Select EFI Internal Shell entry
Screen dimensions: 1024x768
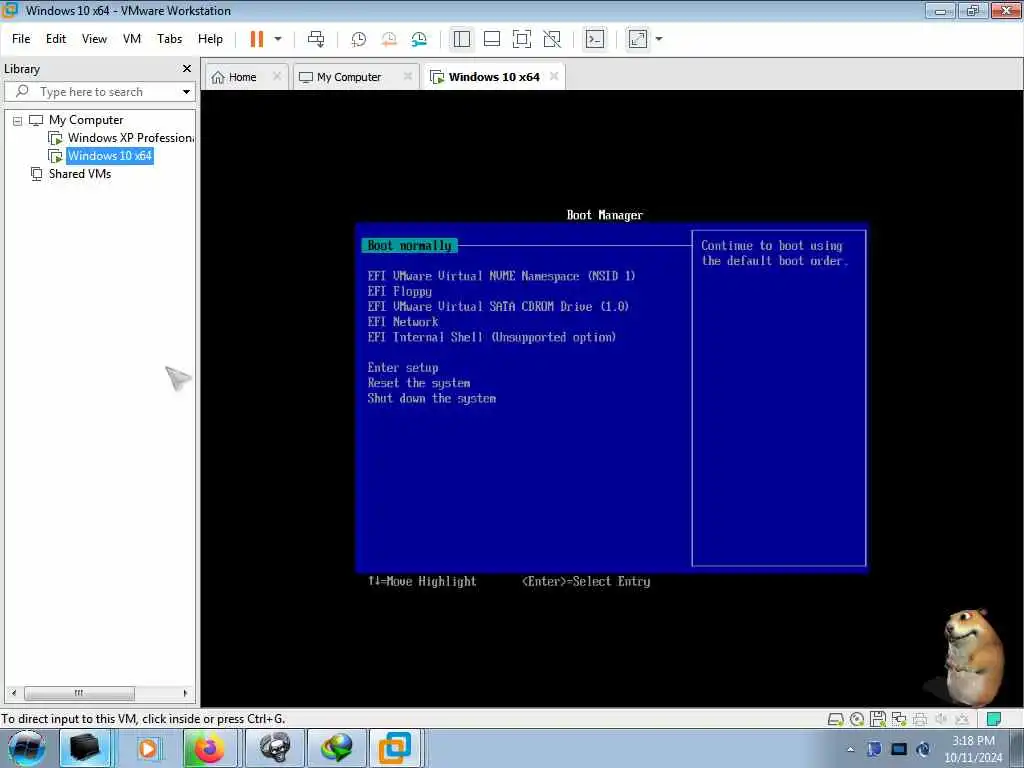click(491, 337)
